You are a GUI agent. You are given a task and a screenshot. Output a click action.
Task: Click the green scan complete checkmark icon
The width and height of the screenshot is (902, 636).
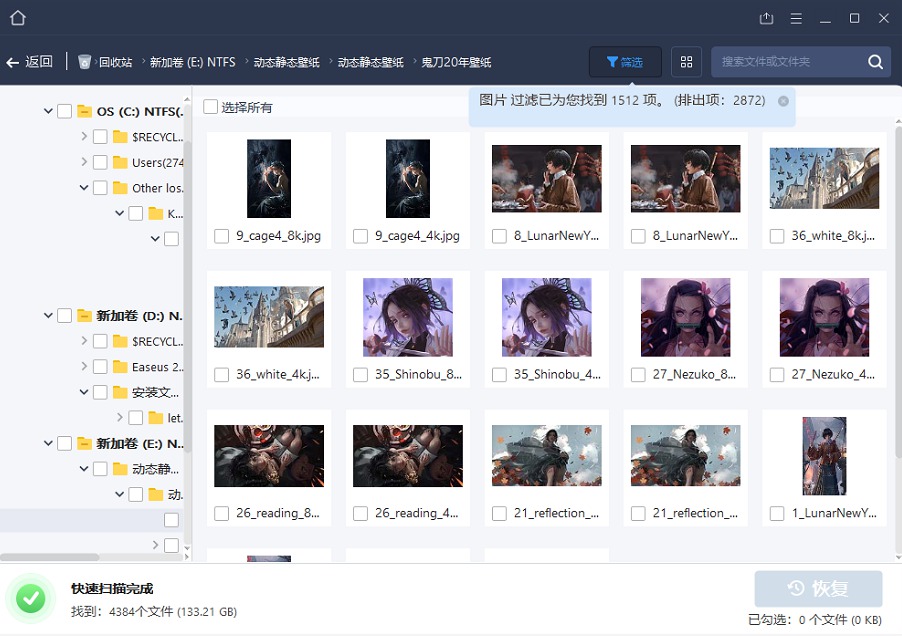pos(31,599)
